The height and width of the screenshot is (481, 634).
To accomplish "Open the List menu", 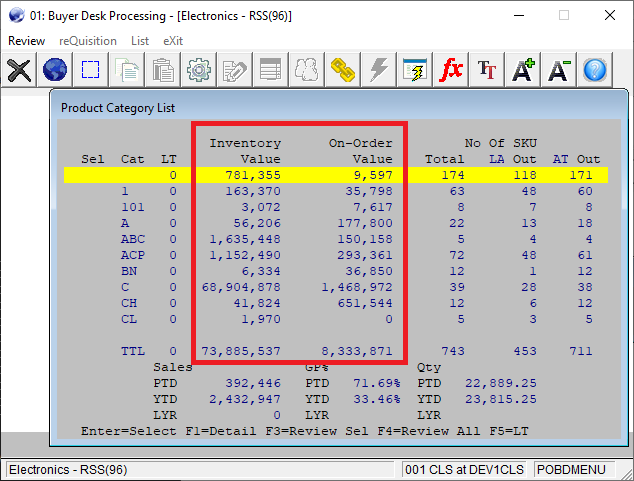I will click(140, 41).
